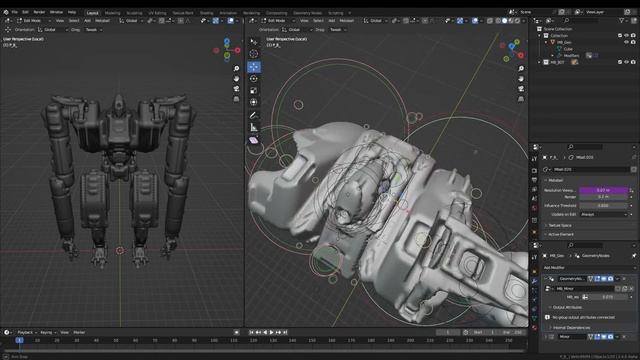Viewport: 640px width, 360px height.
Task: Open the Window menu
Action: (x=56, y=12)
